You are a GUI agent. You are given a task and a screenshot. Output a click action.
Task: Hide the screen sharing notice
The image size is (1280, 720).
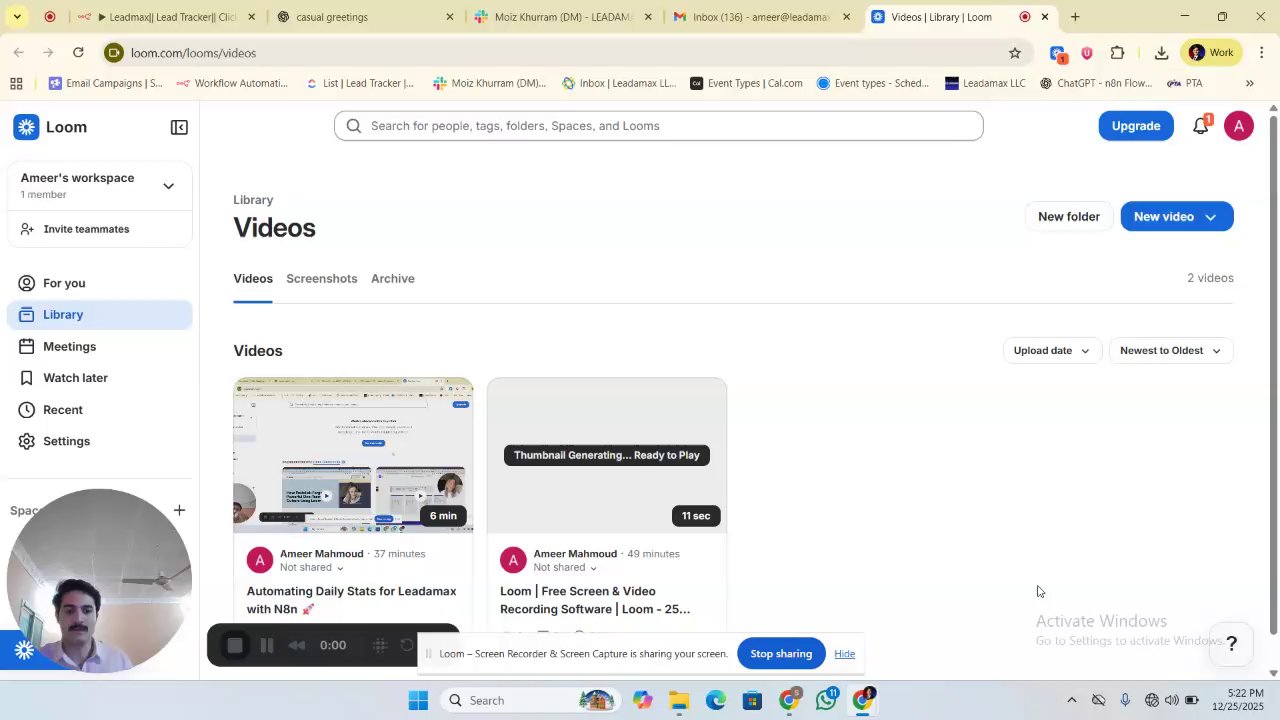pyautogui.click(x=845, y=654)
